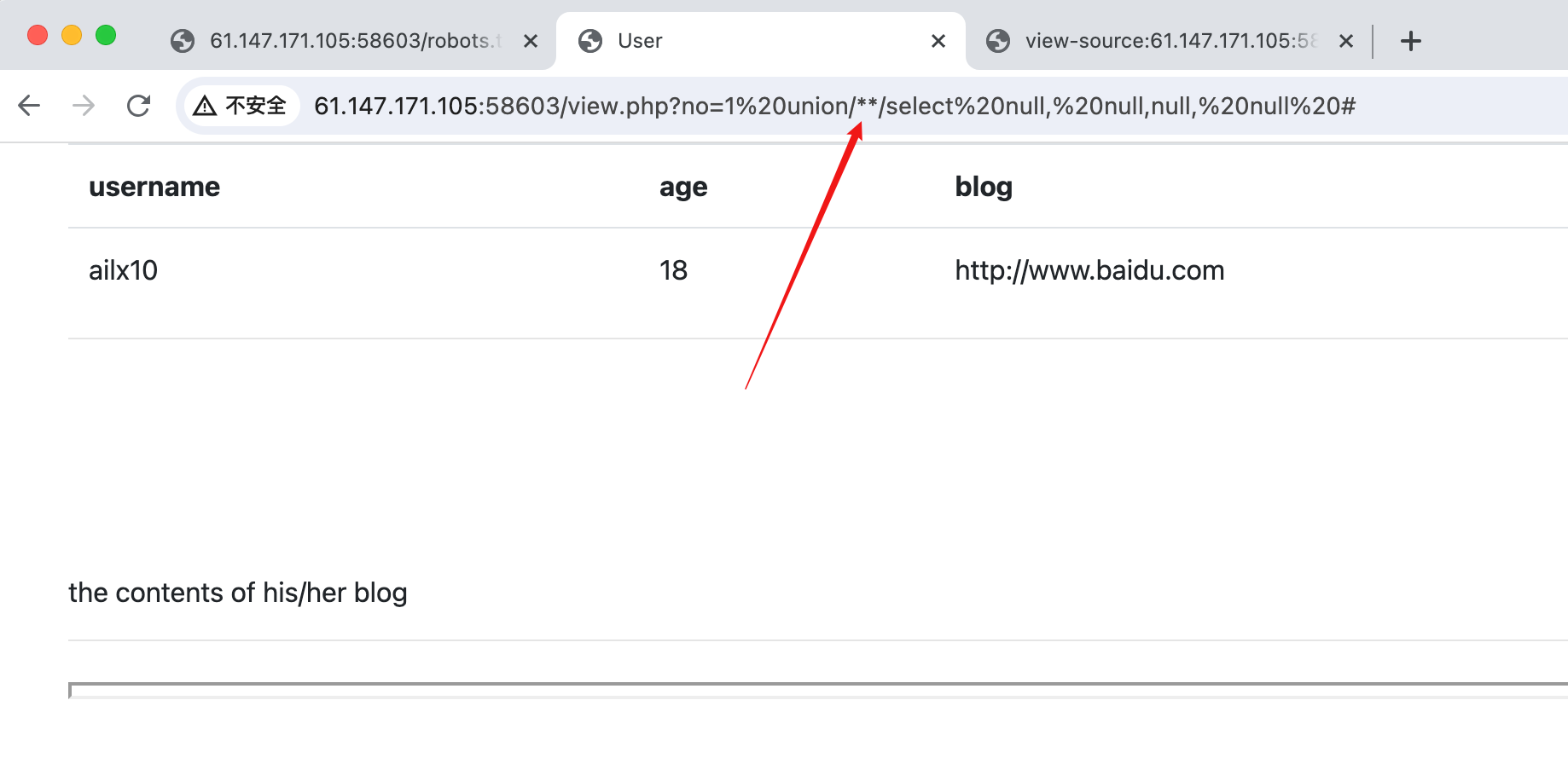Image resolution: width=1568 pixels, height=764 pixels.
Task: Close the User tab
Action: click(x=938, y=41)
